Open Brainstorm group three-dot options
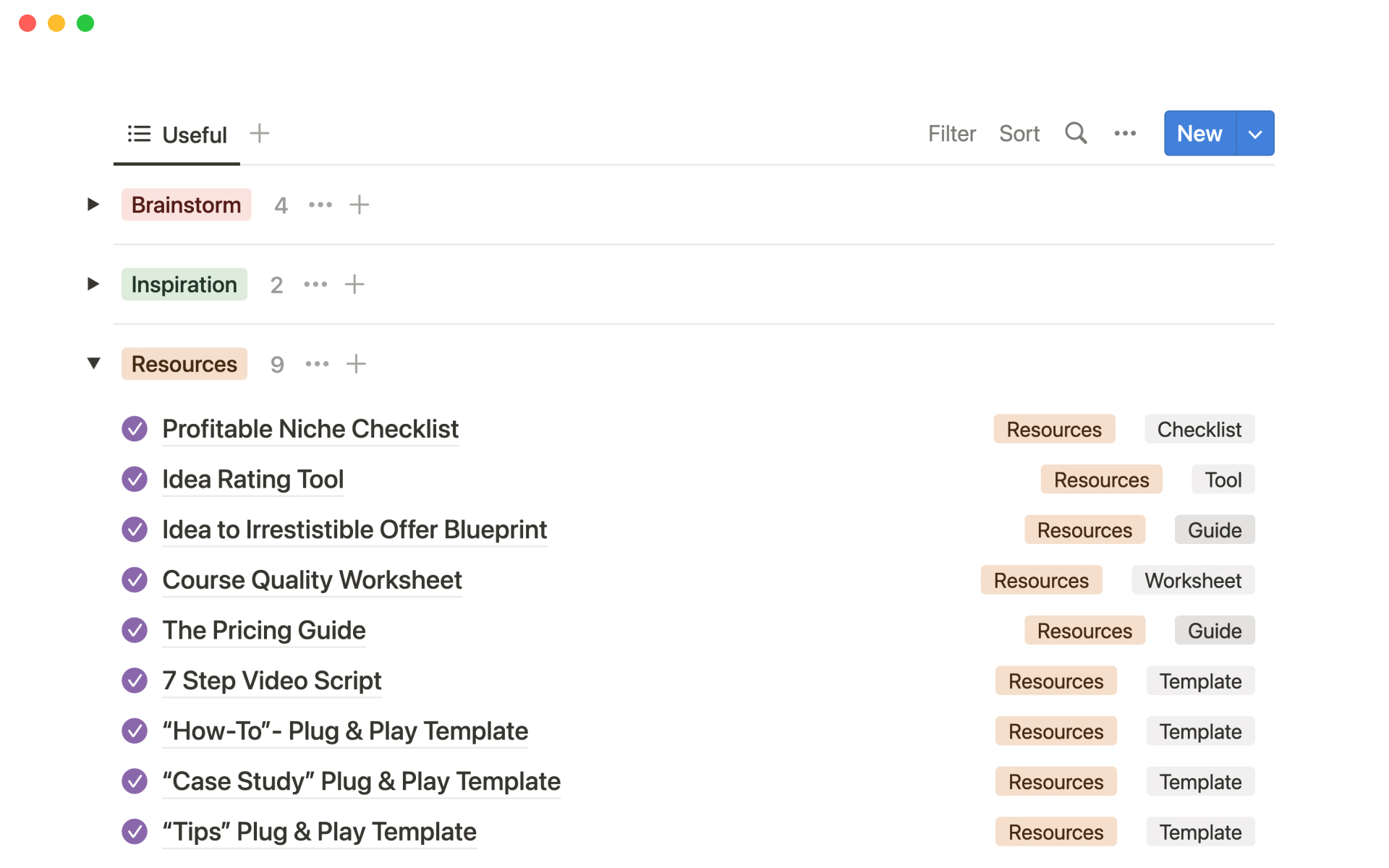Screen dimensions: 1389x868 [320, 205]
